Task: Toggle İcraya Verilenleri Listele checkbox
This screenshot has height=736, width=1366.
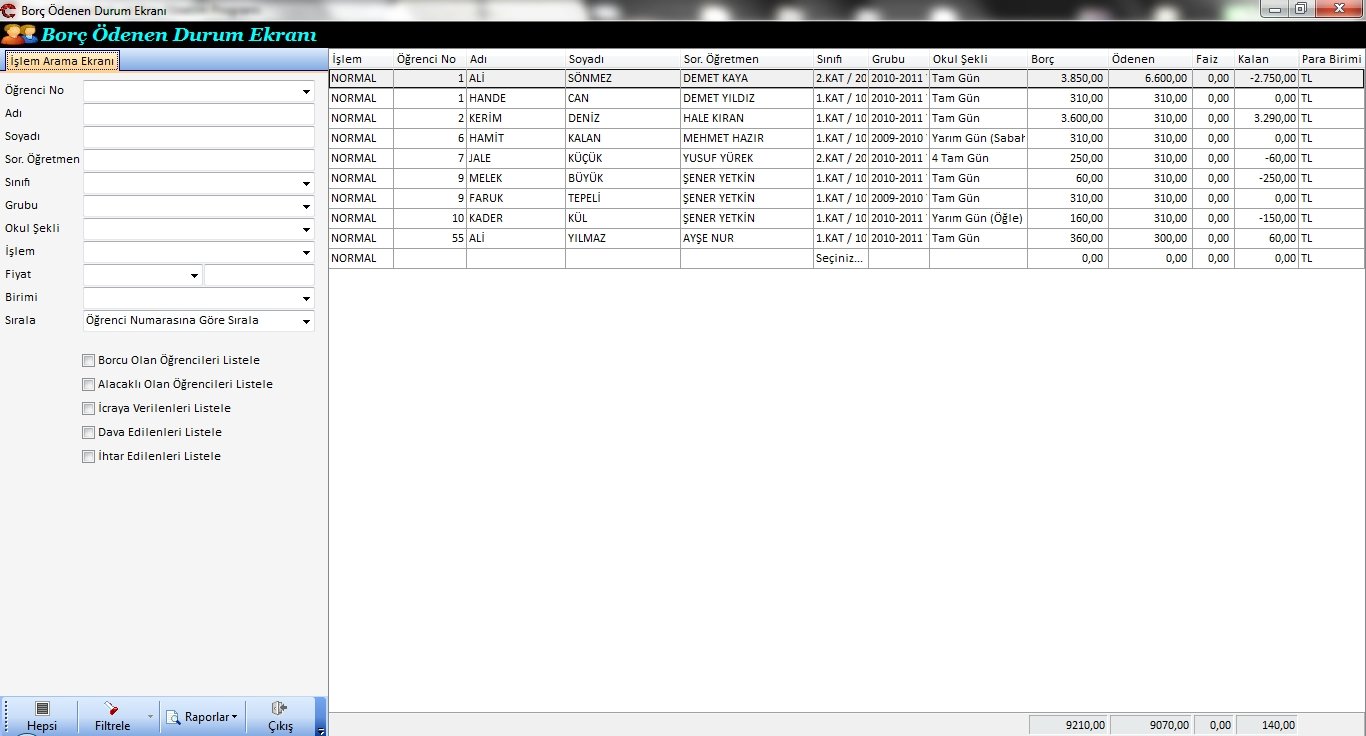Action: (89, 408)
